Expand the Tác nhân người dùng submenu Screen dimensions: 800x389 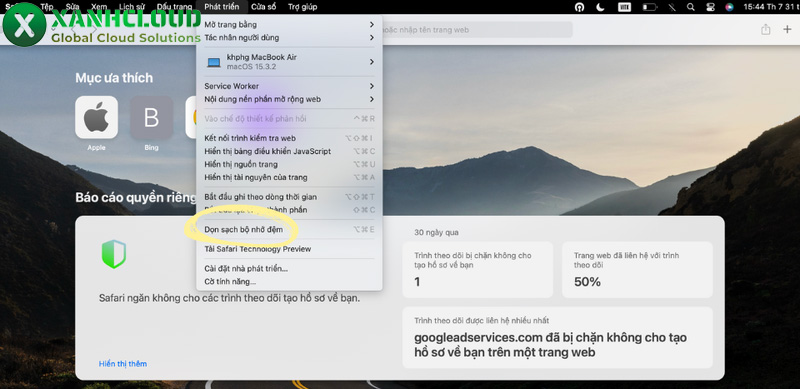(x=289, y=37)
